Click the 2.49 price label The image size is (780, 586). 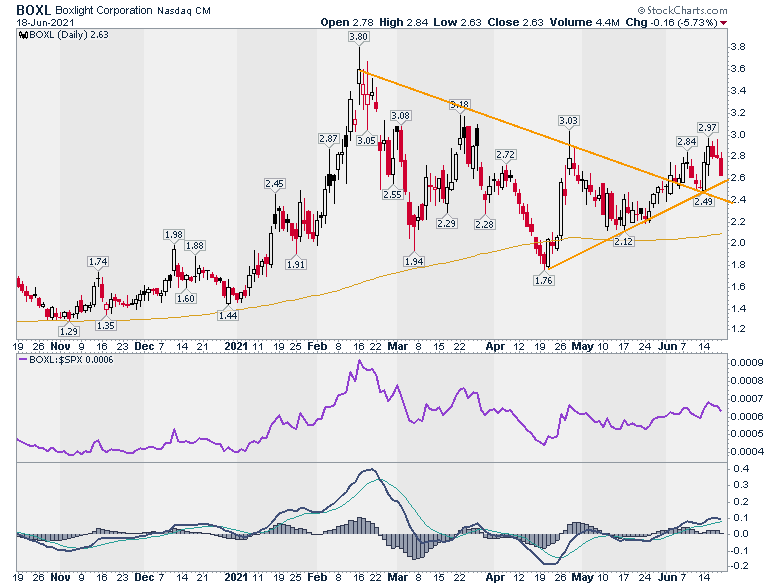coord(703,201)
